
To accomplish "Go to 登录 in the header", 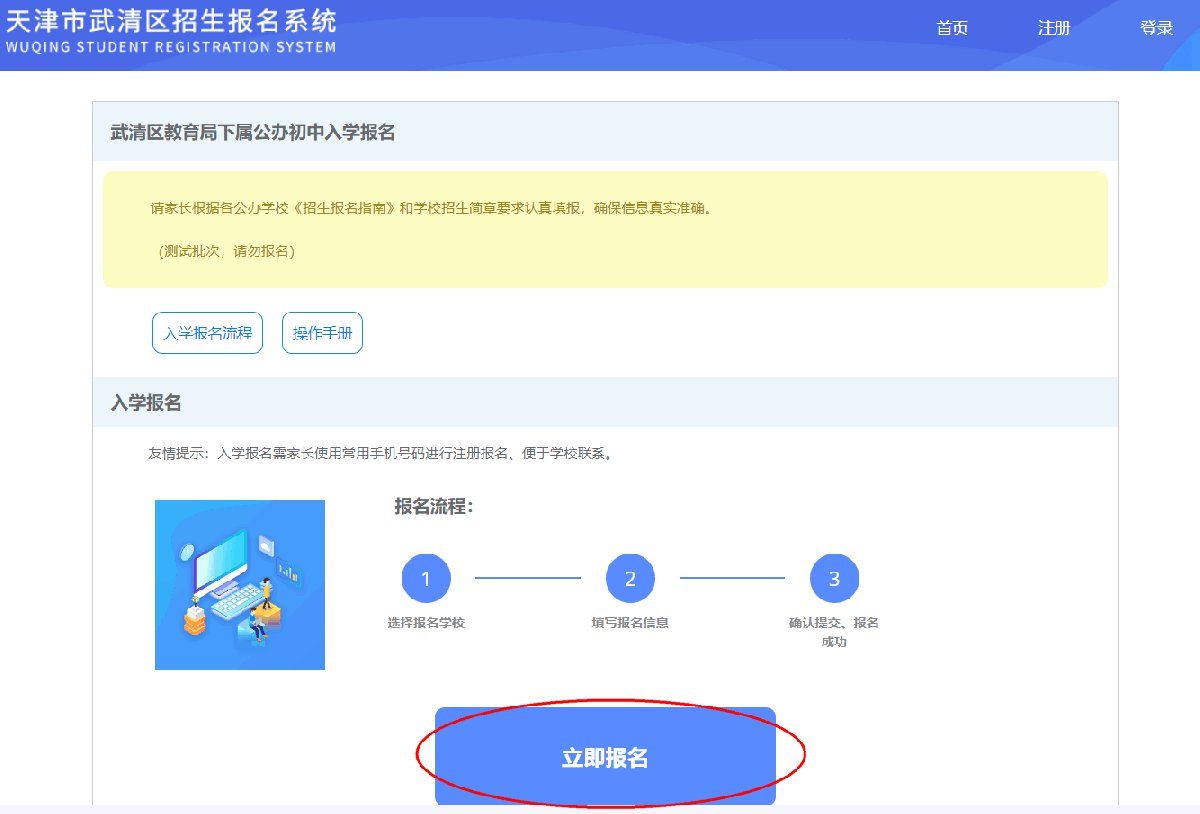I will (x=1156, y=28).
